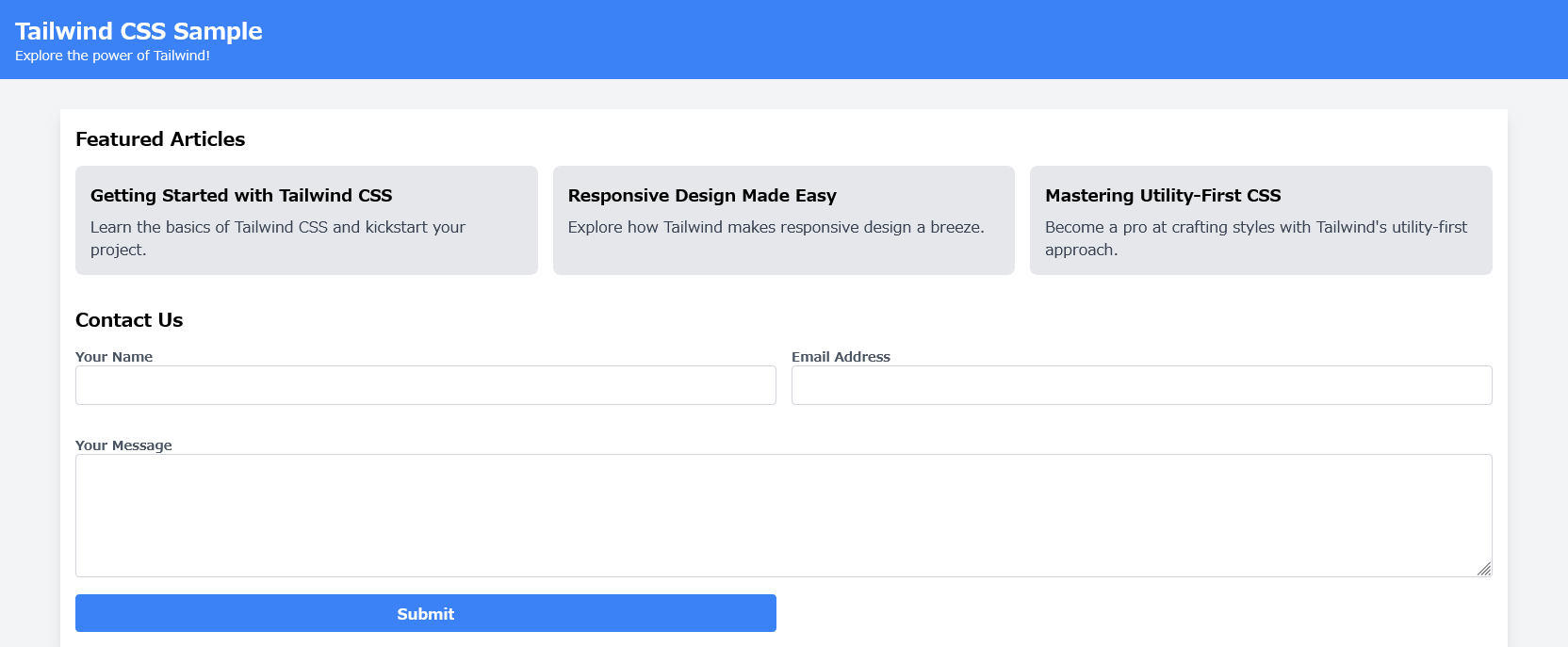Click the Your Name label
1568x647 pixels.
(x=114, y=357)
